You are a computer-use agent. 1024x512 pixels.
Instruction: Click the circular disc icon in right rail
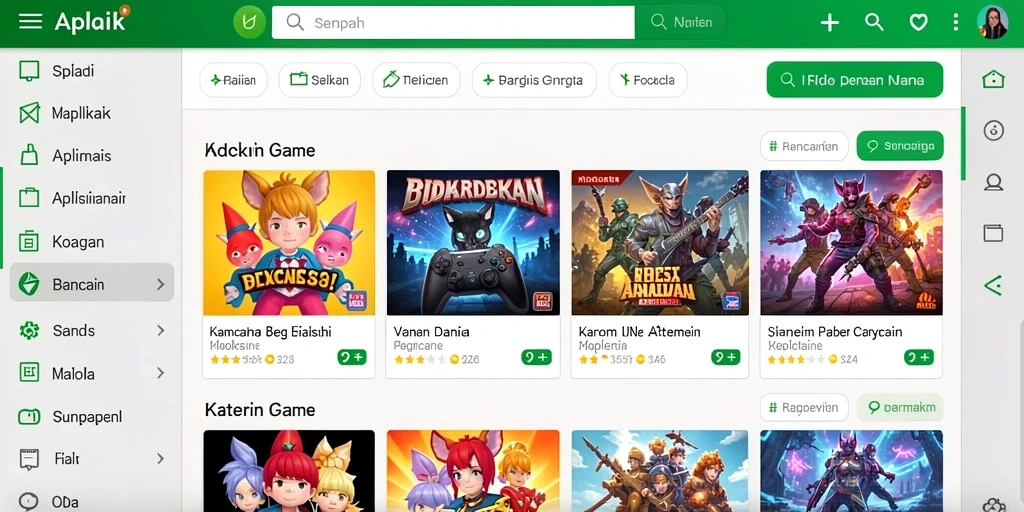[x=993, y=131]
